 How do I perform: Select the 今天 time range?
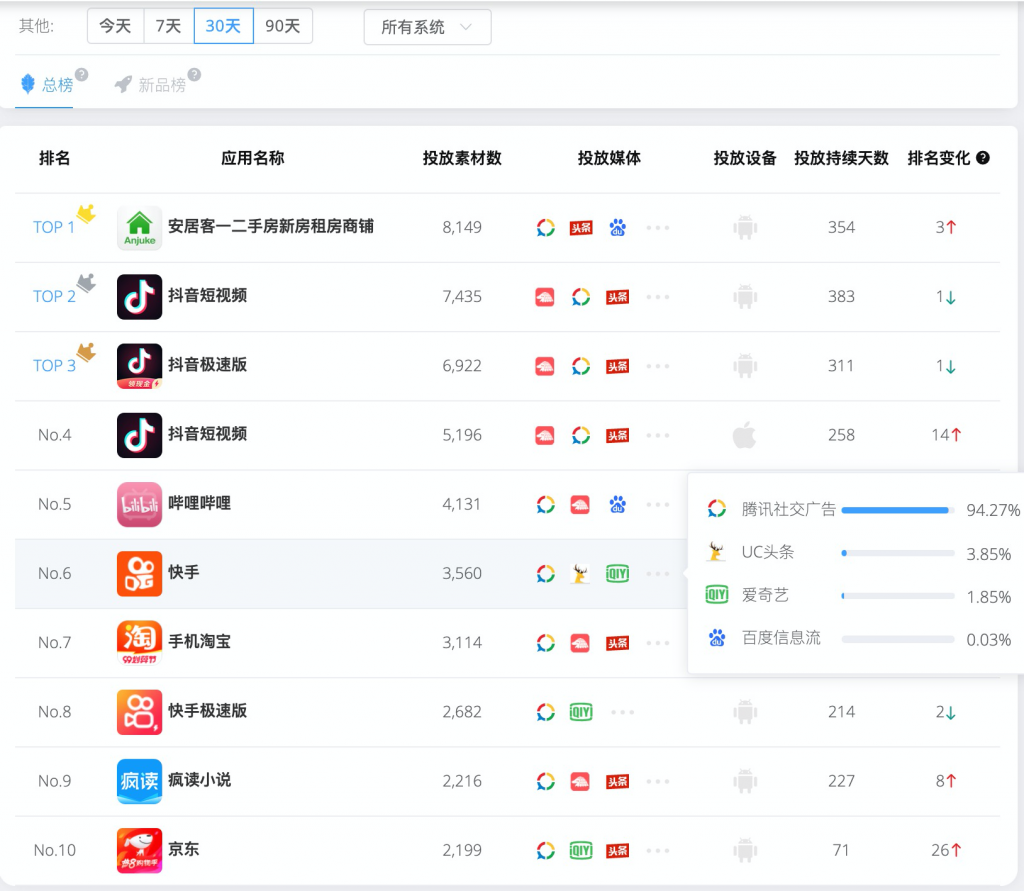(x=115, y=26)
